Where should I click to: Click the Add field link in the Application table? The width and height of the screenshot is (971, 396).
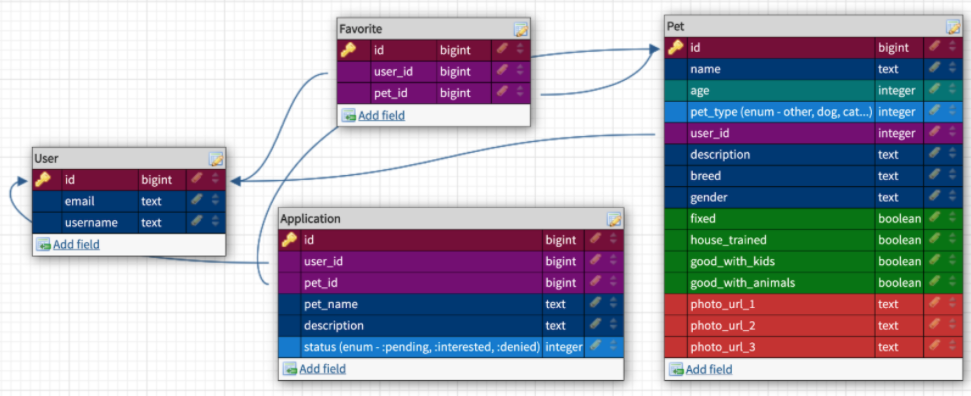point(322,369)
